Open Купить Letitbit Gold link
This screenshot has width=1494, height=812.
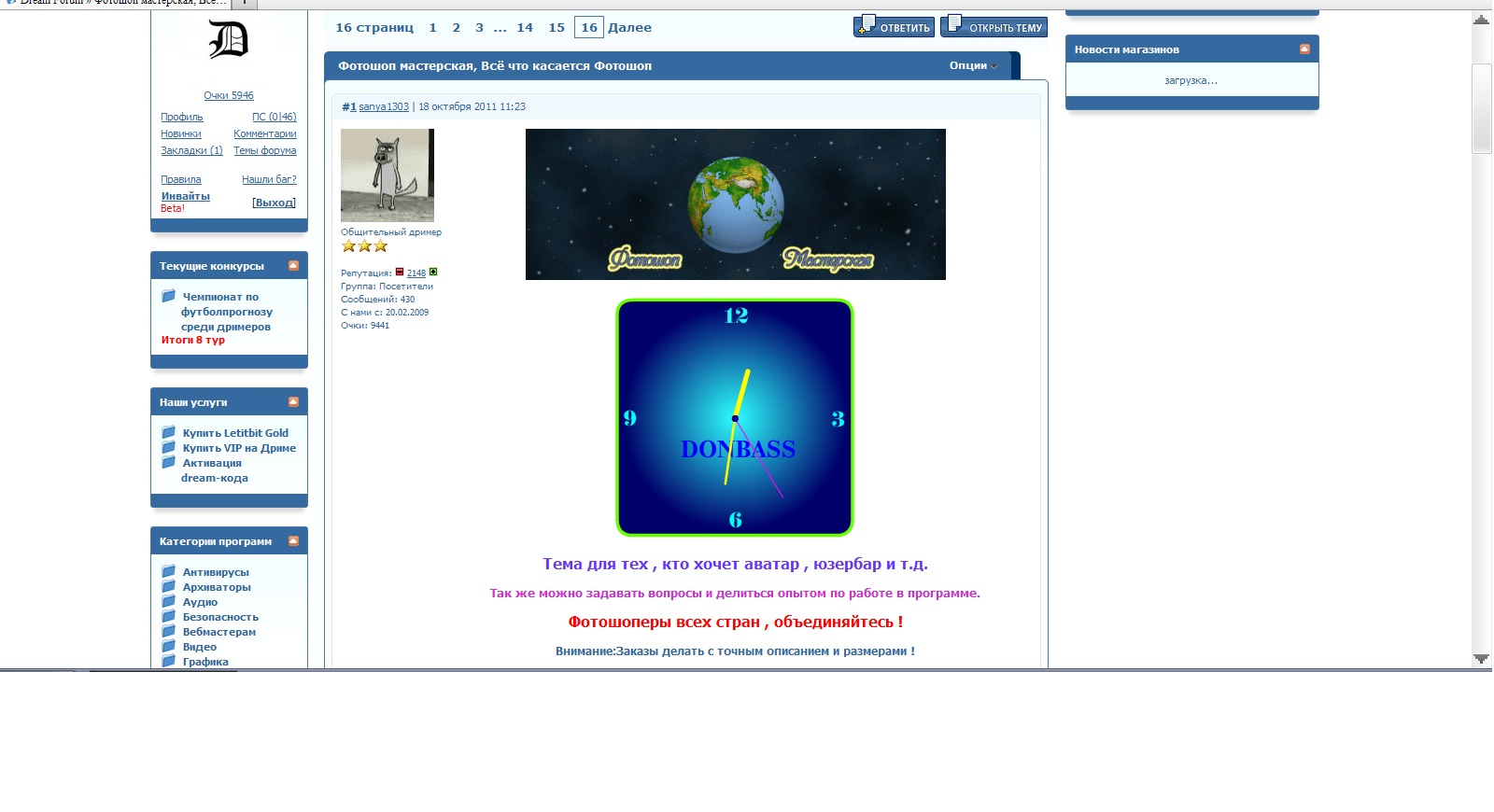(x=235, y=433)
